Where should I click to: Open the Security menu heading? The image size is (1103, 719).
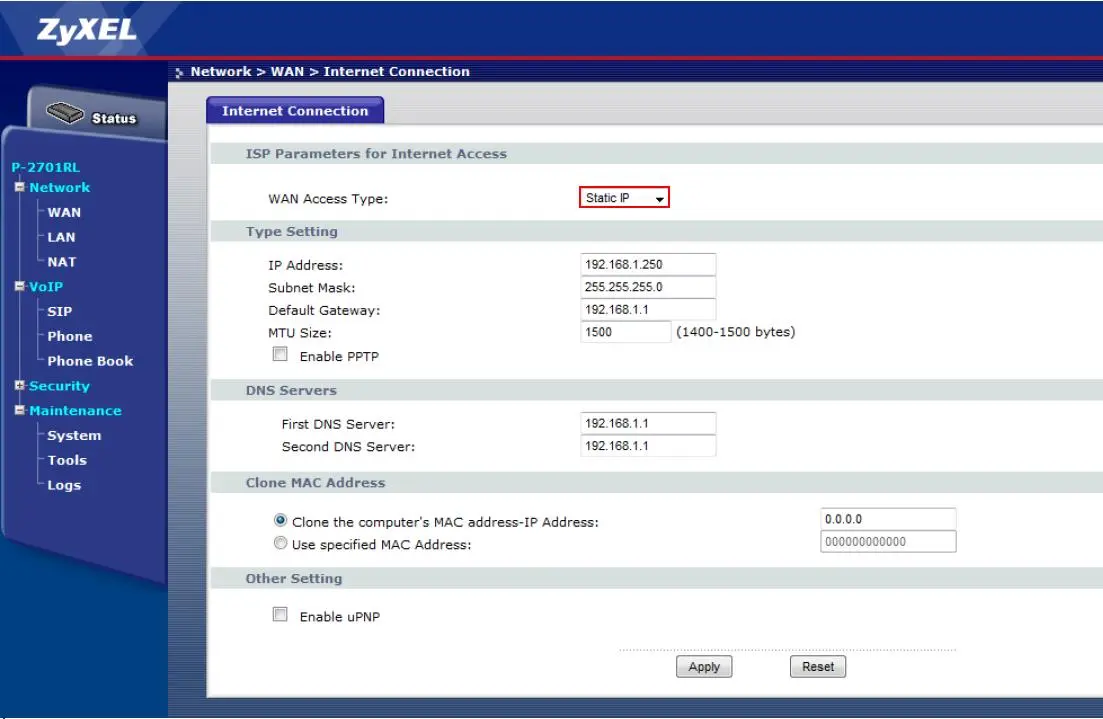click(60, 386)
